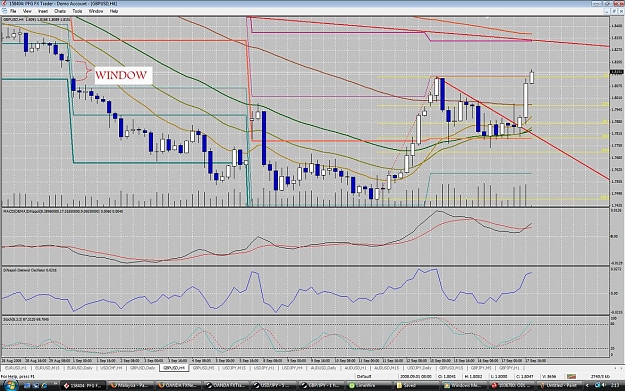Click the volume value V: 3656
Viewport: 625px width, 391px height.
pyautogui.click(x=549, y=376)
